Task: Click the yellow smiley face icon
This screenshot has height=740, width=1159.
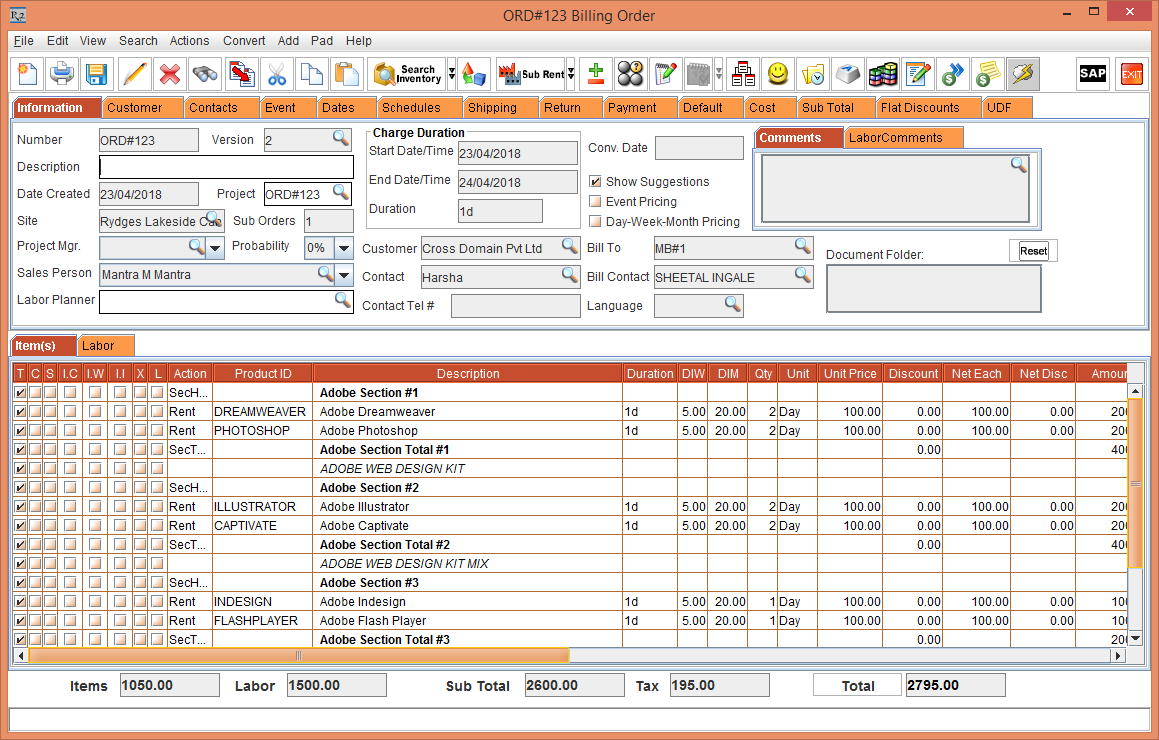Action: tap(778, 74)
